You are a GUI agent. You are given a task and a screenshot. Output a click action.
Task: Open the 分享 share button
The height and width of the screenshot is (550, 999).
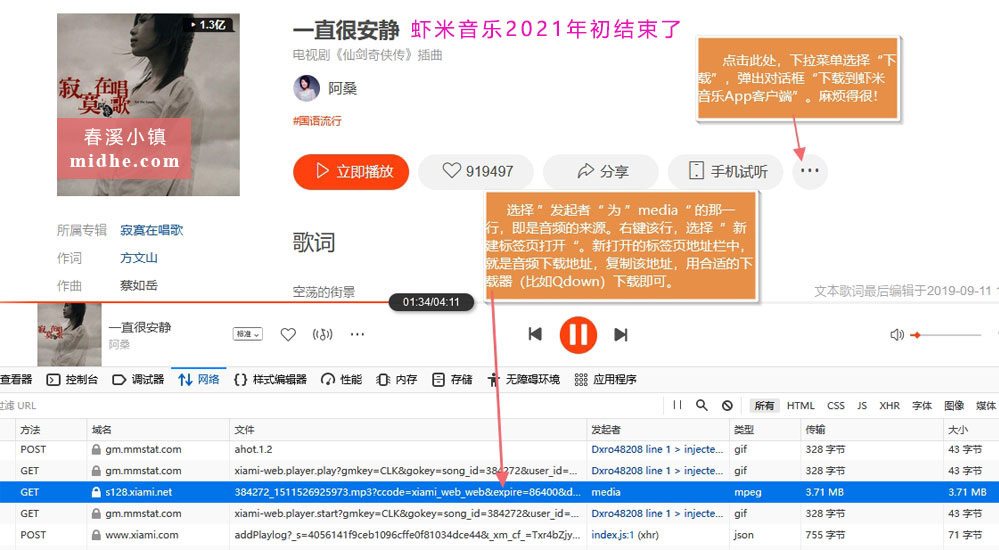602,171
